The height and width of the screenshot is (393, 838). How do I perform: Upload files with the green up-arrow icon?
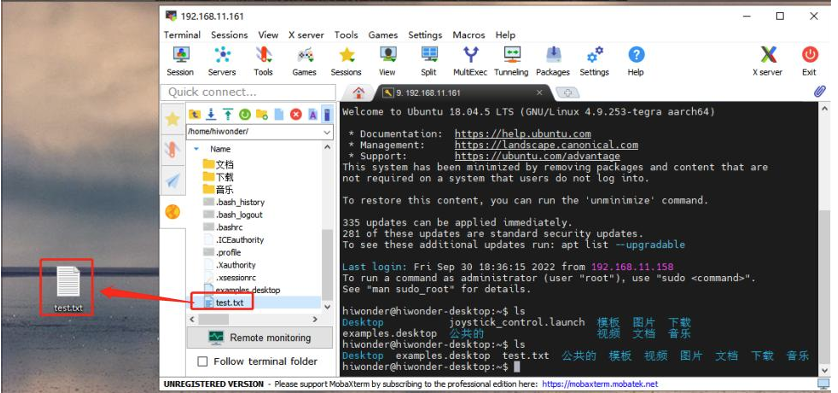coord(228,114)
